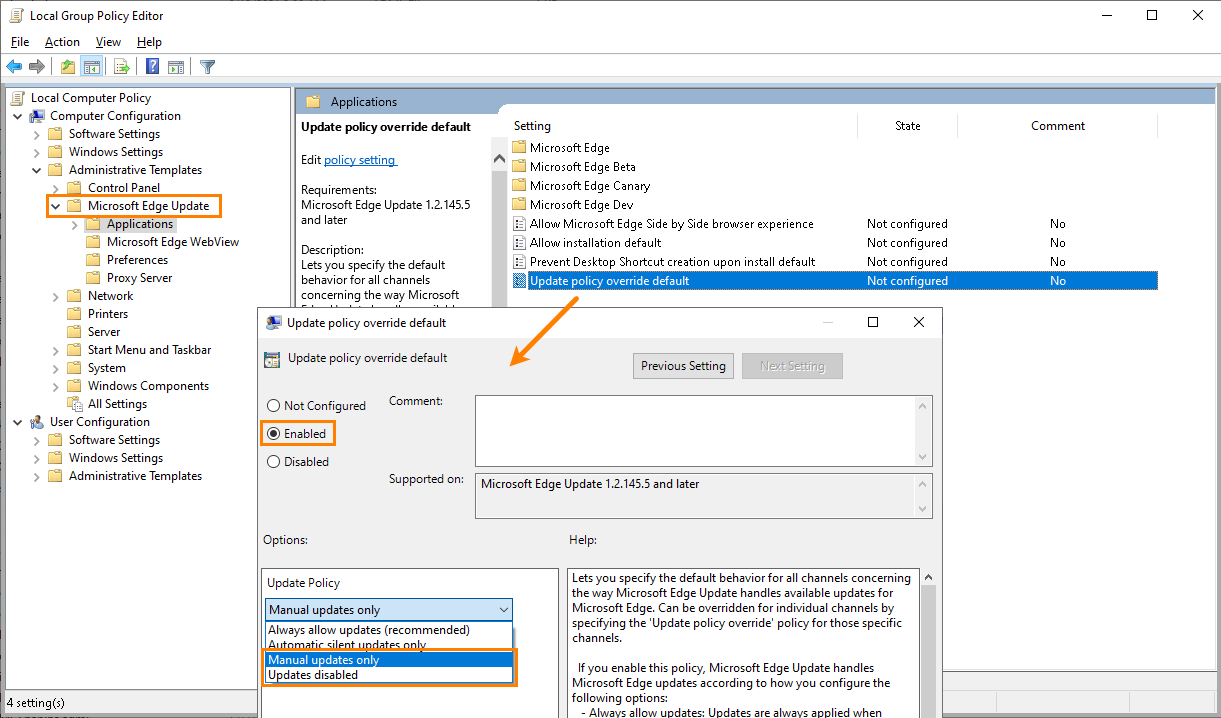Click the Previous Setting button
Screen dimensions: 1221x718
683,365
